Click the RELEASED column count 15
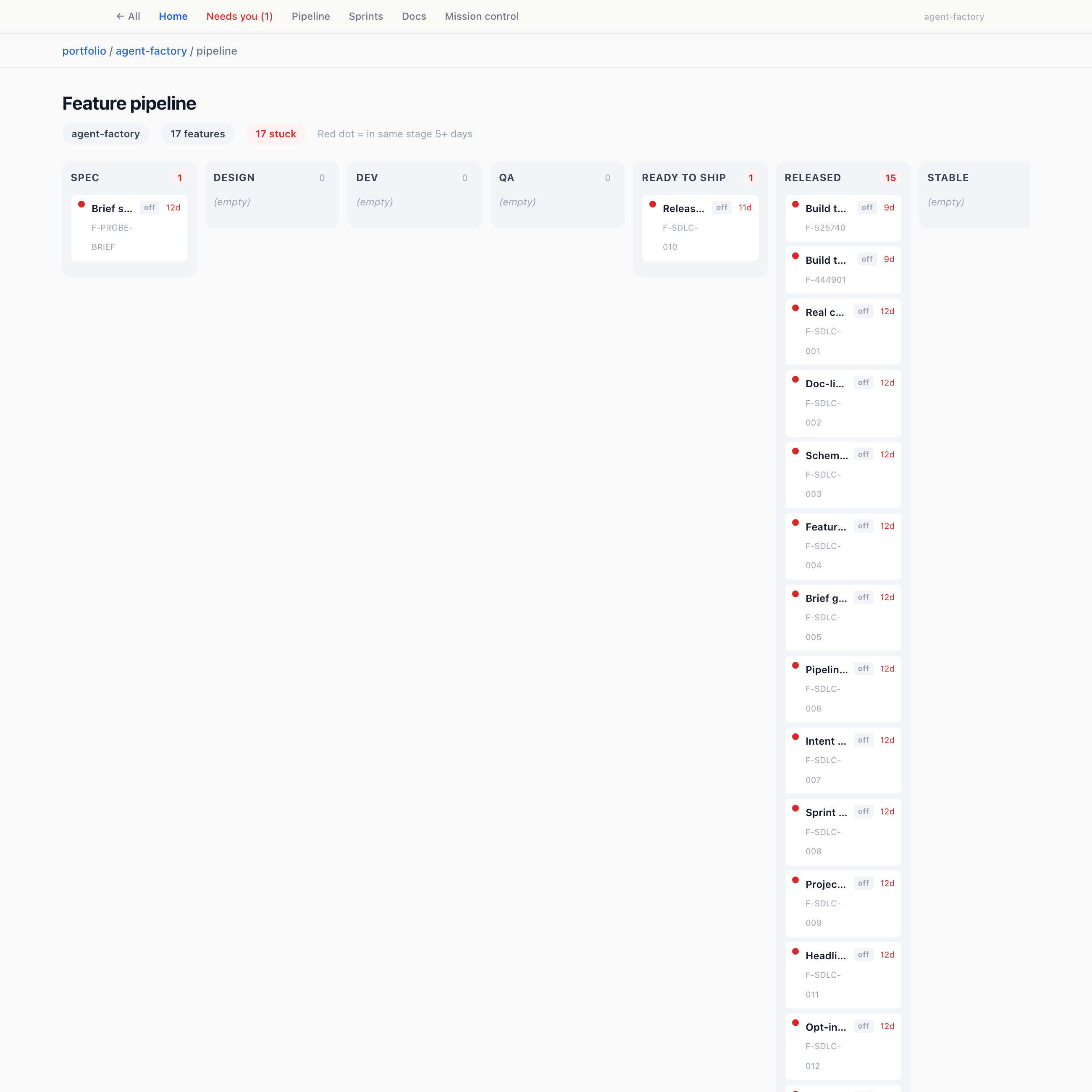 [x=890, y=178]
